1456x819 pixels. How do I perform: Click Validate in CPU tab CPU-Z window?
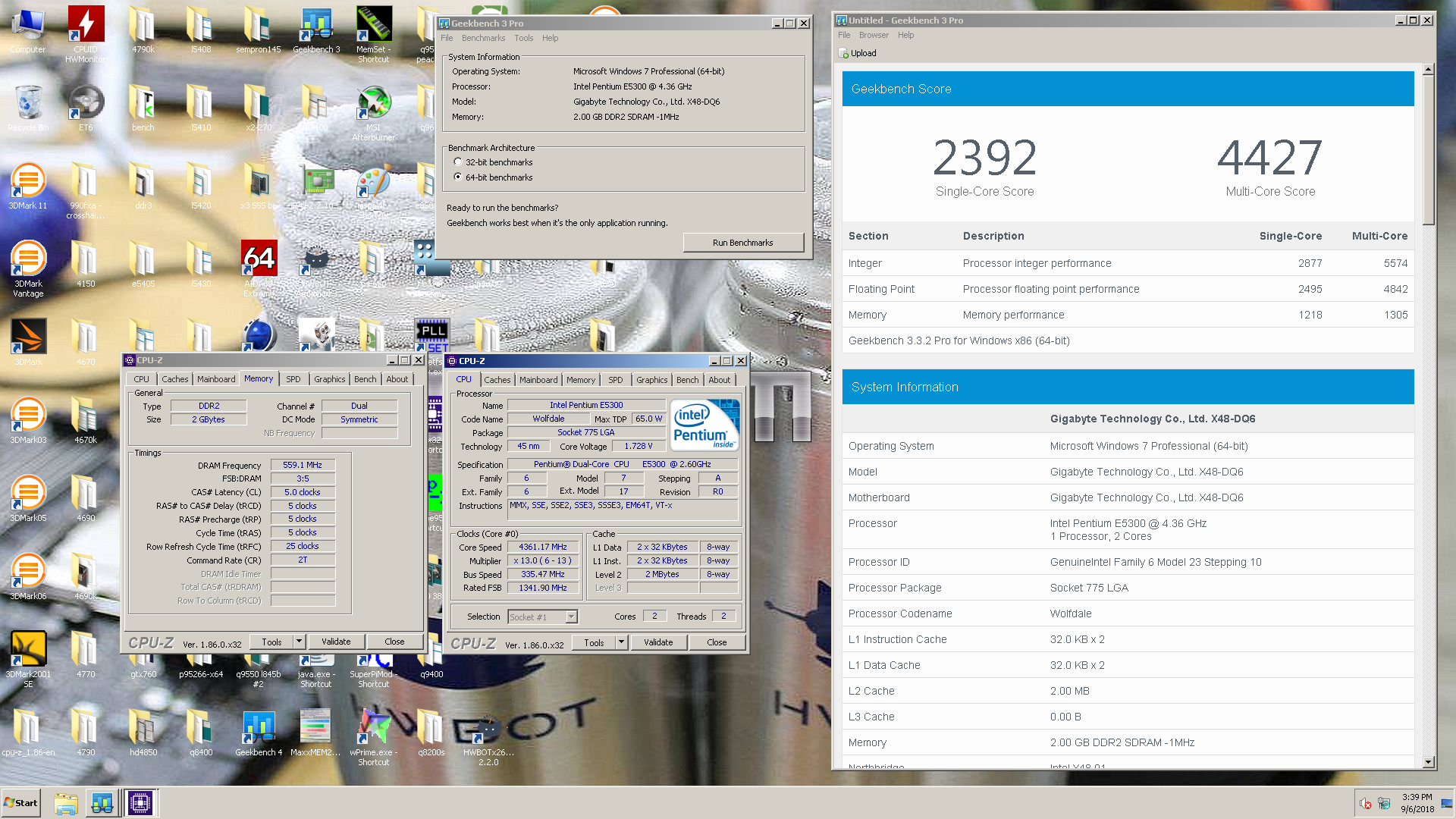(x=658, y=642)
